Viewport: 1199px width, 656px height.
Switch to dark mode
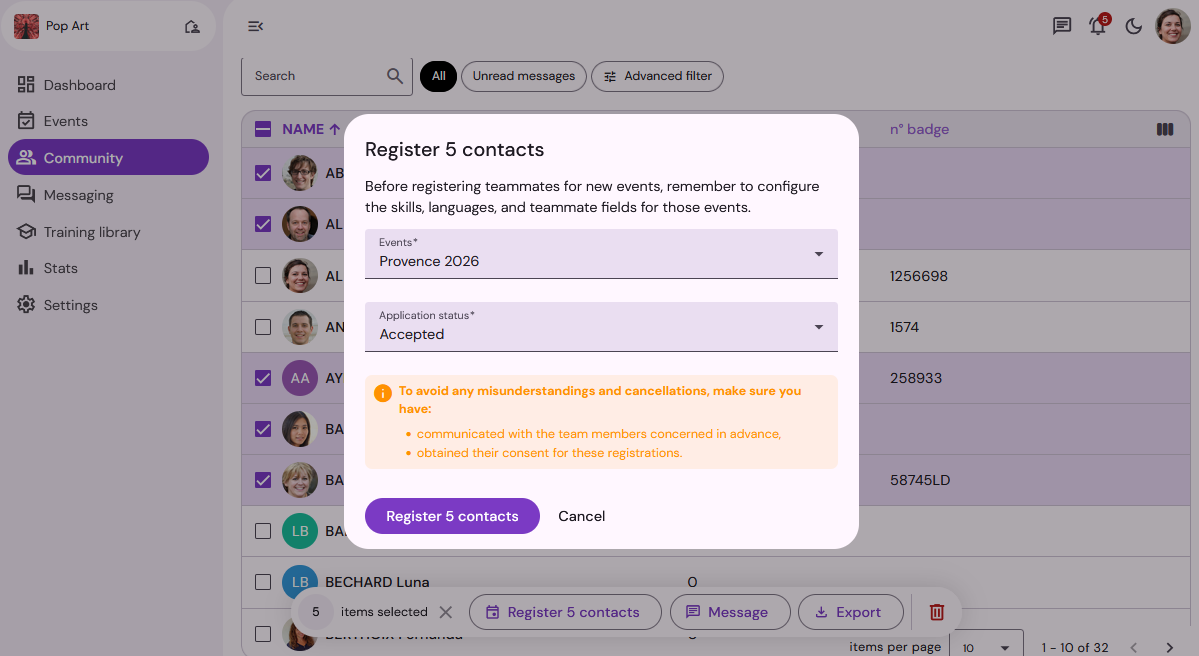1134,26
